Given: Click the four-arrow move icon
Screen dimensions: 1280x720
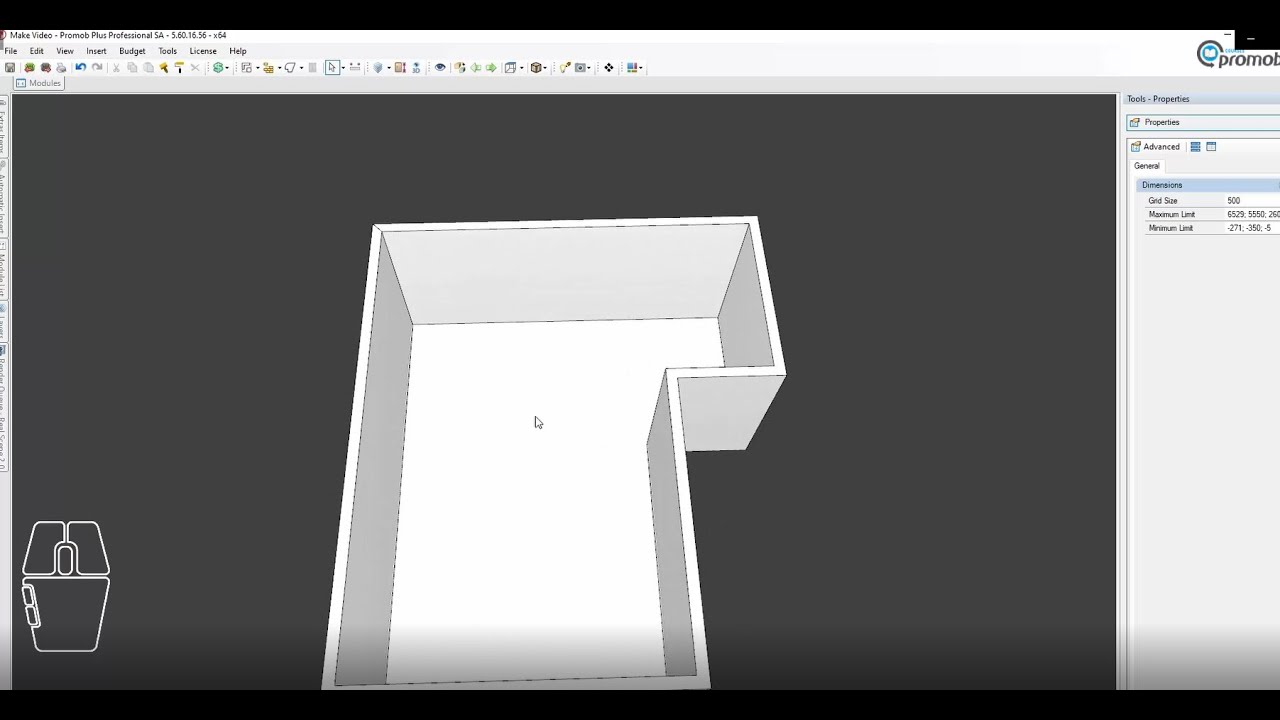Looking at the screenshot, I should 609,68.
